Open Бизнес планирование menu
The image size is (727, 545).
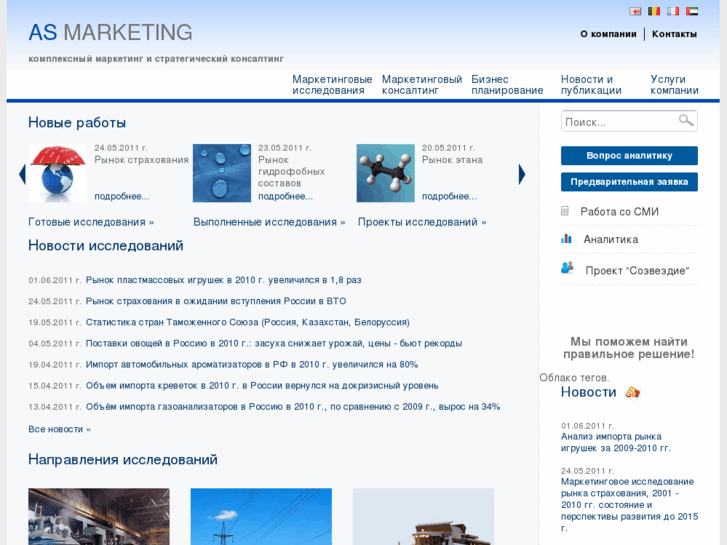click(507, 85)
